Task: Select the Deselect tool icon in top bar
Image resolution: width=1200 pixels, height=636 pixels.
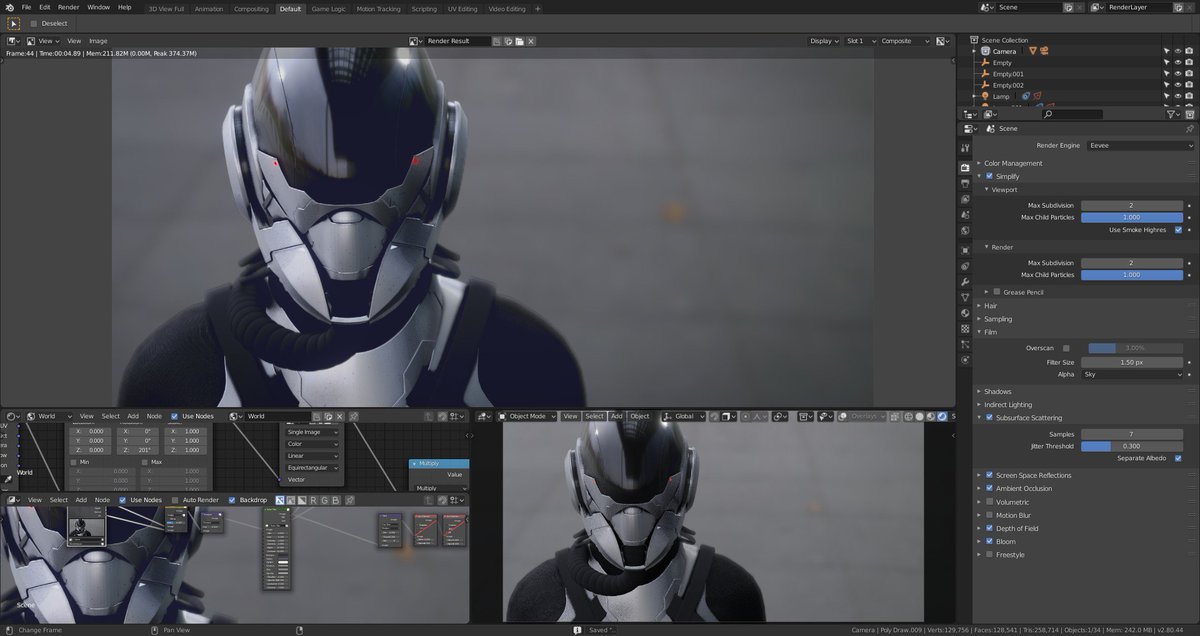Action: coord(14,23)
